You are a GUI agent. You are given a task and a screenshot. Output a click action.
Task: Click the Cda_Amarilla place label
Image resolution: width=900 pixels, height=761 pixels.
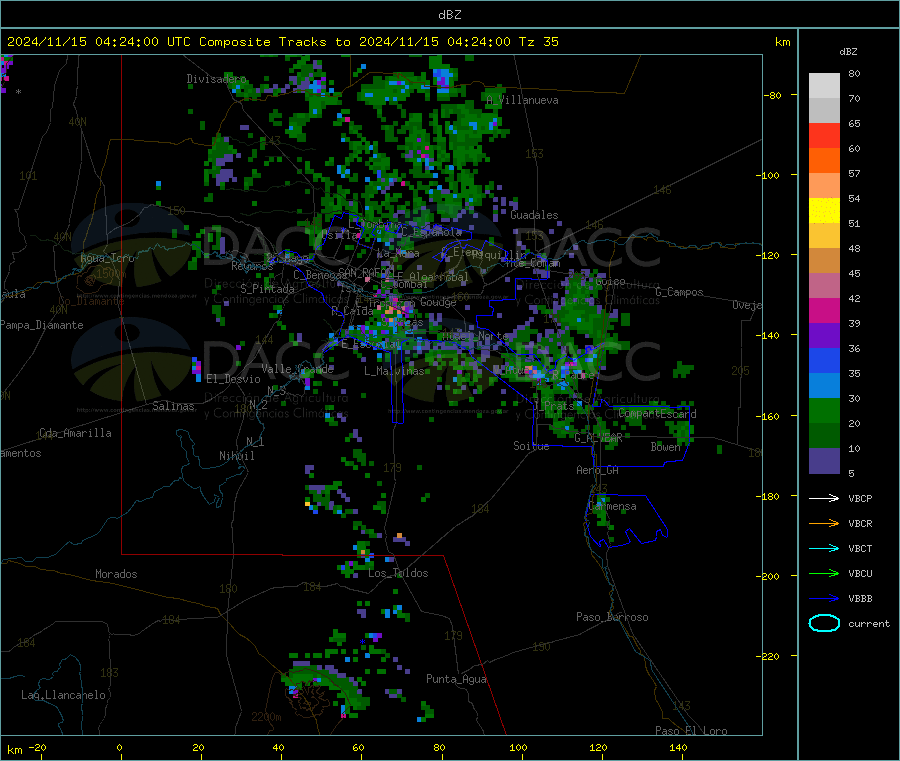pos(75,433)
